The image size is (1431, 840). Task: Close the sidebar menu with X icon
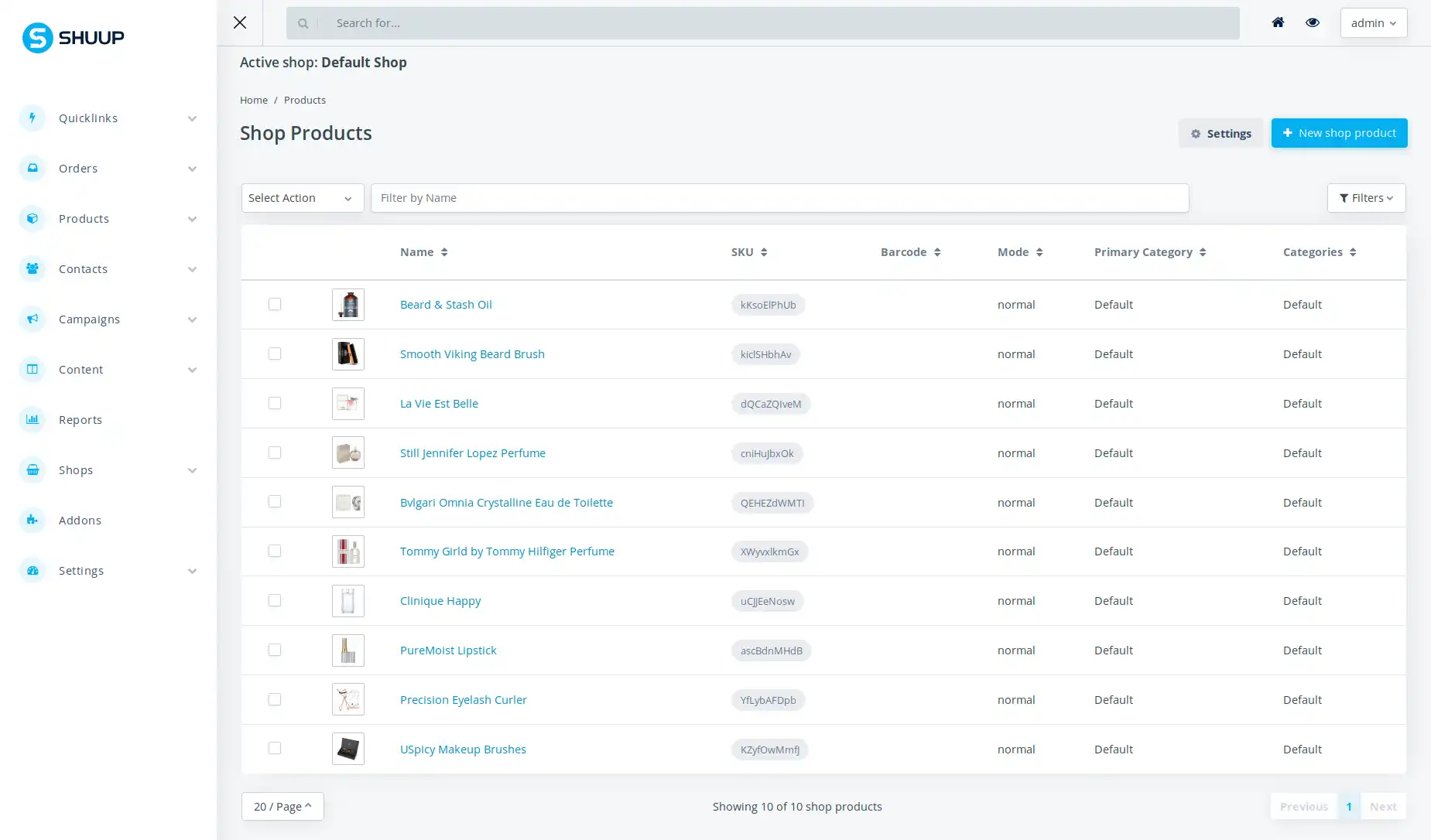[x=240, y=22]
